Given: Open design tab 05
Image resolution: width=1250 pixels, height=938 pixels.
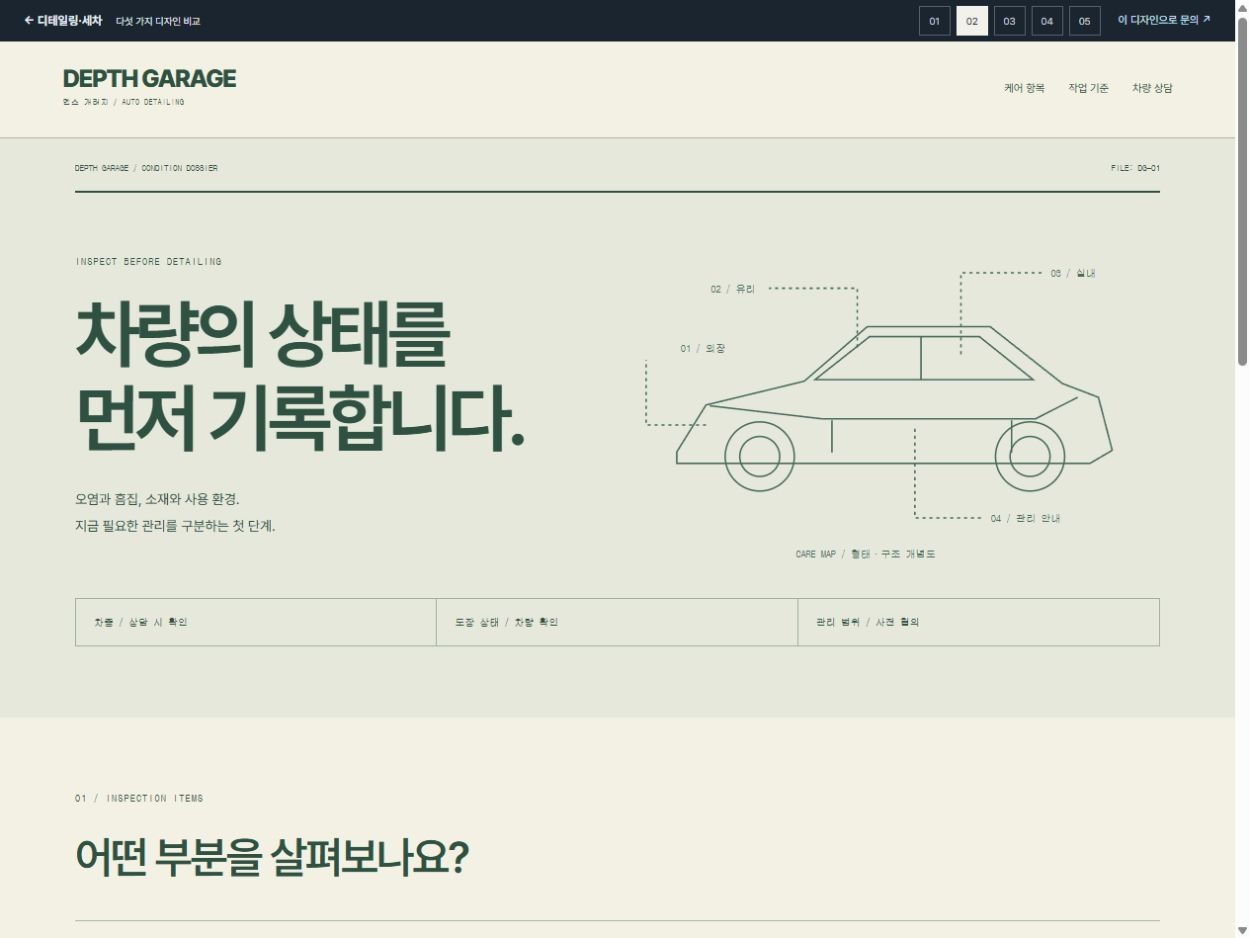Looking at the screenshot, I should coord(1084,21).
